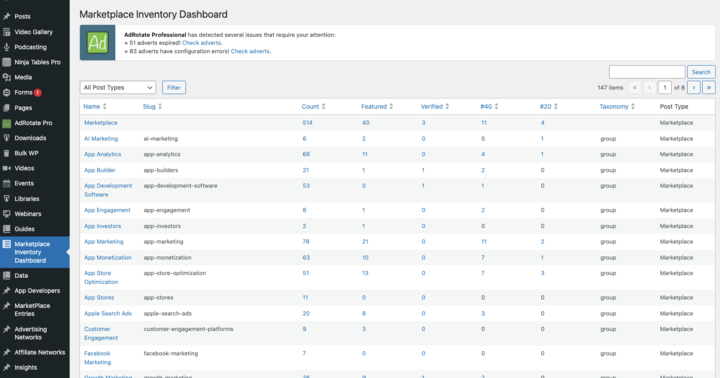Image resolution: width=720 pixels, height=378 pixels.
Task: Click Check adverts link for configuration errors
Action: click(x=250, y=51)
